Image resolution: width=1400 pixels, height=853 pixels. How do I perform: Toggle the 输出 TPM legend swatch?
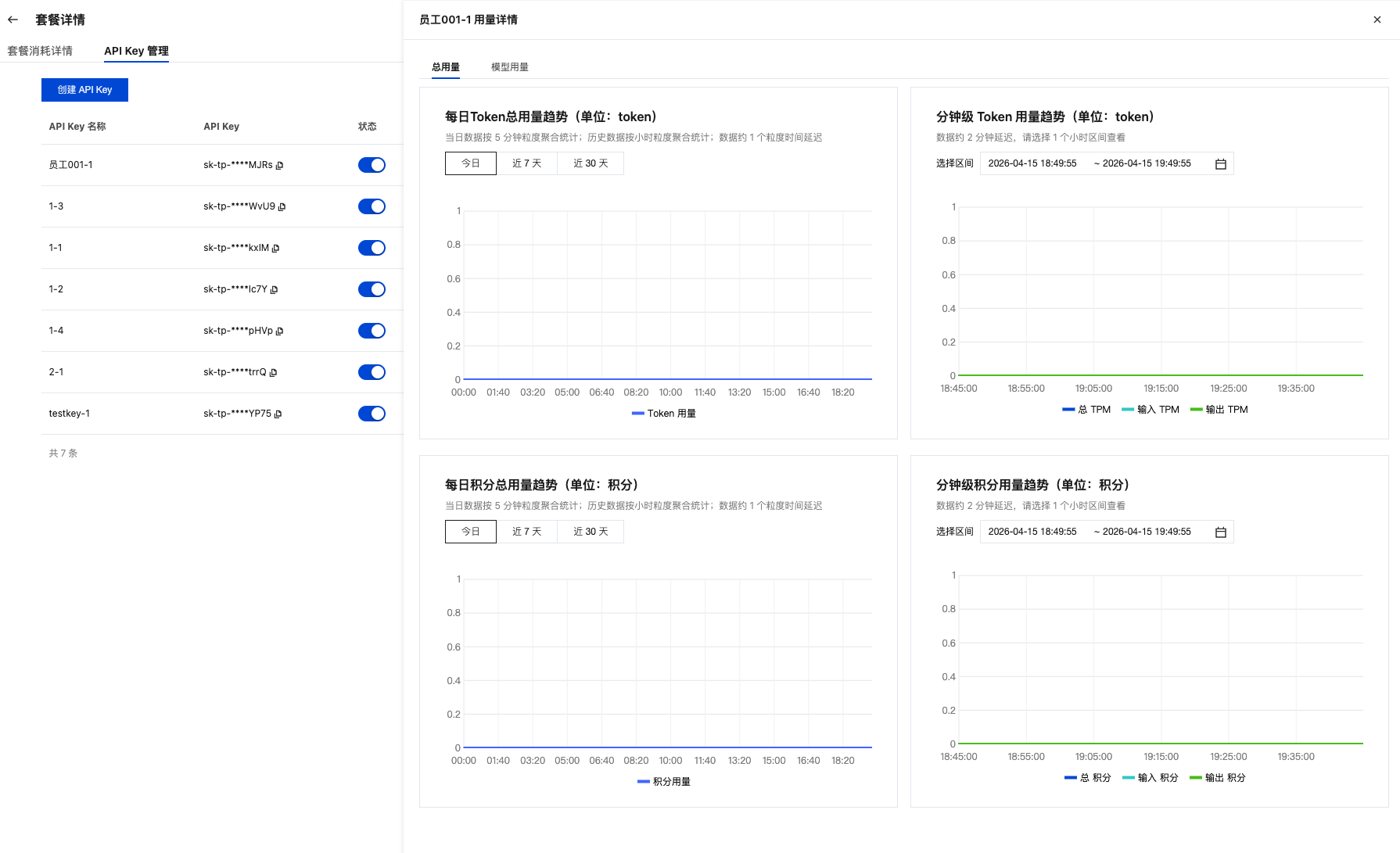click(x=1196, y=410)
